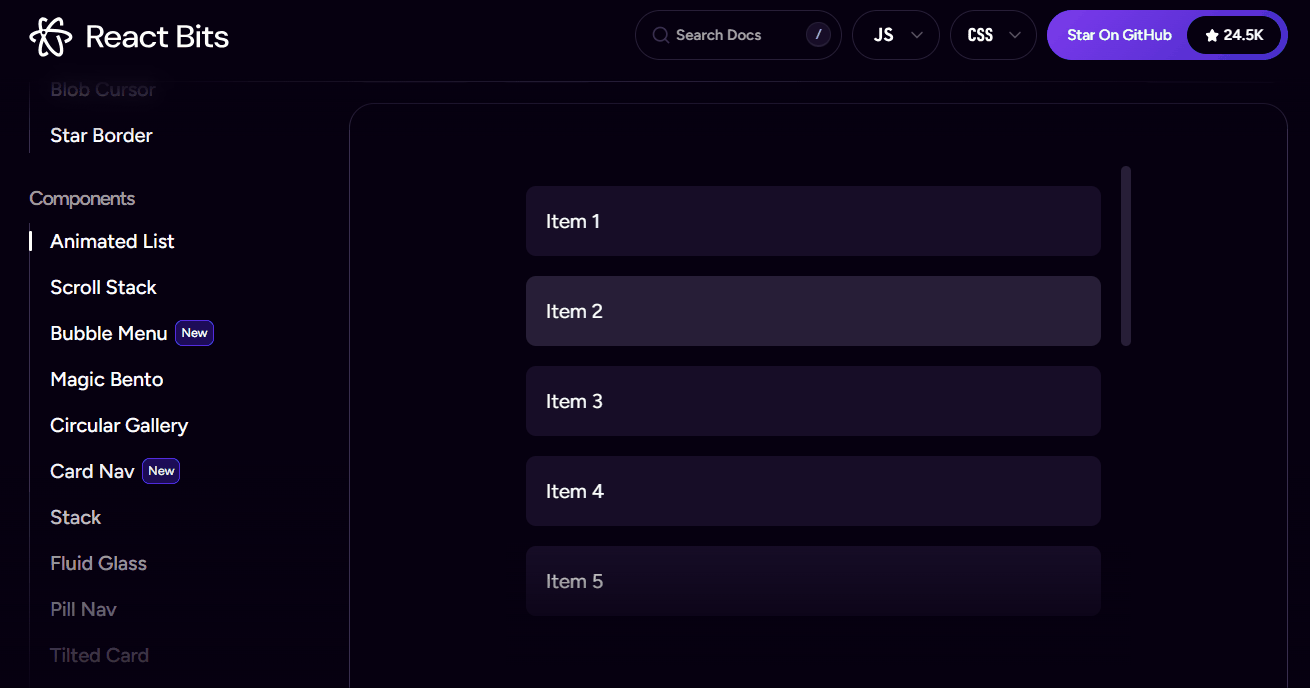Select Item 4 in the animated list
This screenshot has width=1310, height=688.
pos(813,491)
